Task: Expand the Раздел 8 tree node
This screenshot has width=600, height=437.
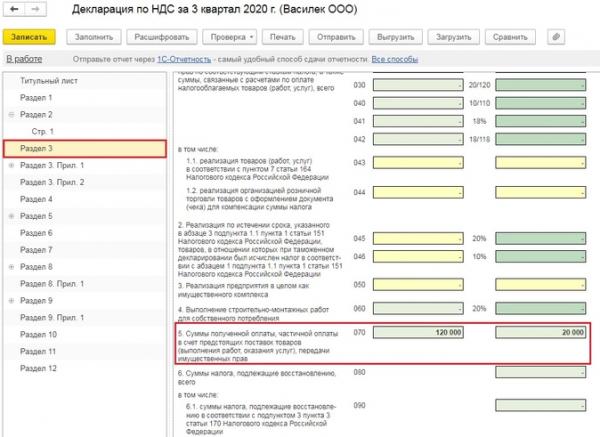Action: (x=11, y=267)
